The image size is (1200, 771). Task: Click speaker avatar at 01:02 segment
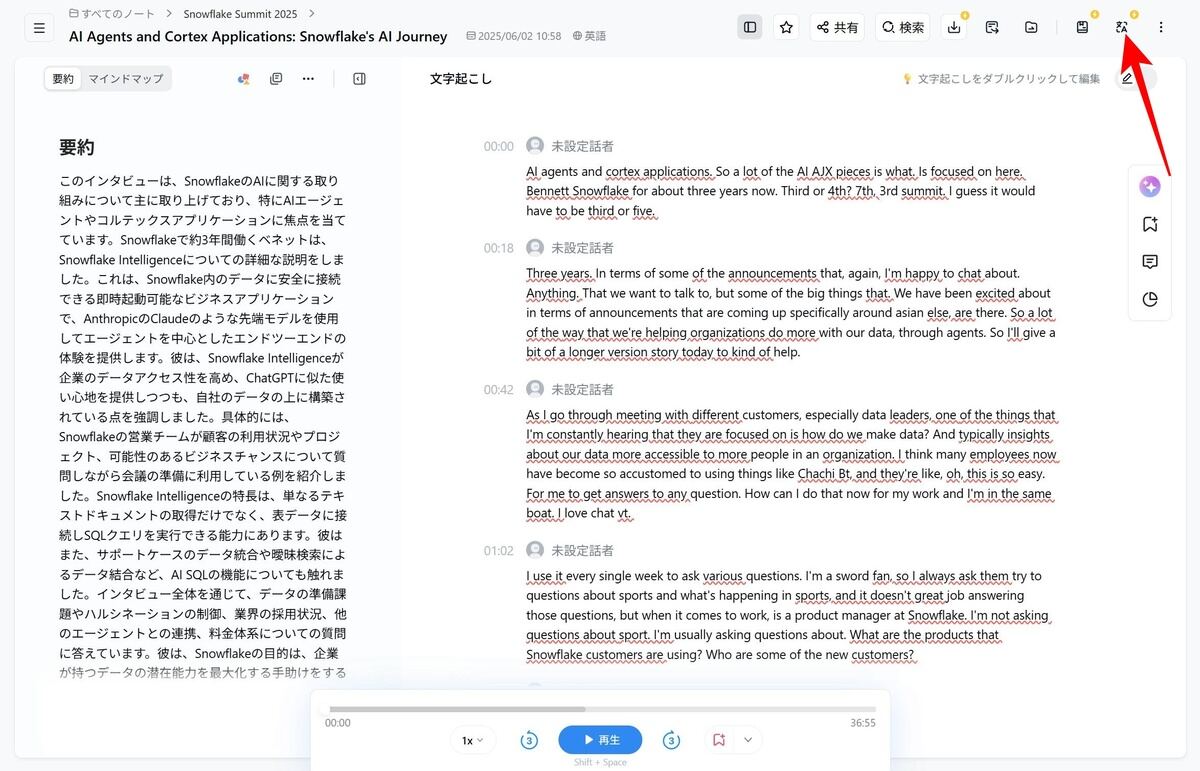coord(535,550)
